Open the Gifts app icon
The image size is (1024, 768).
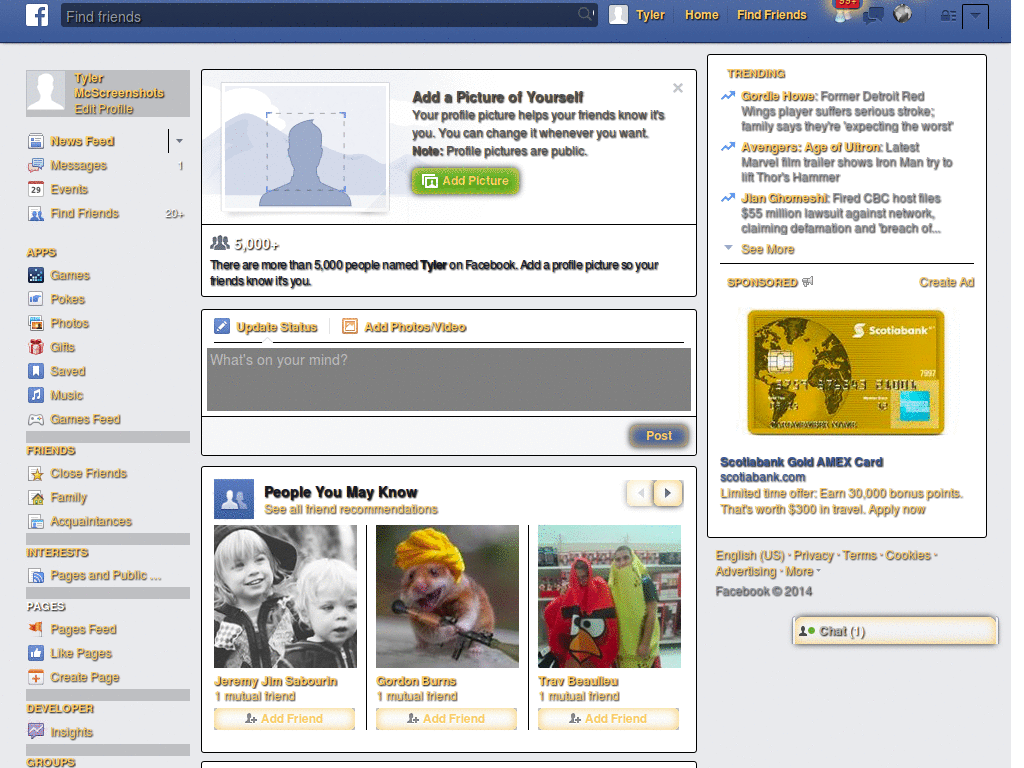pos(36,347)
